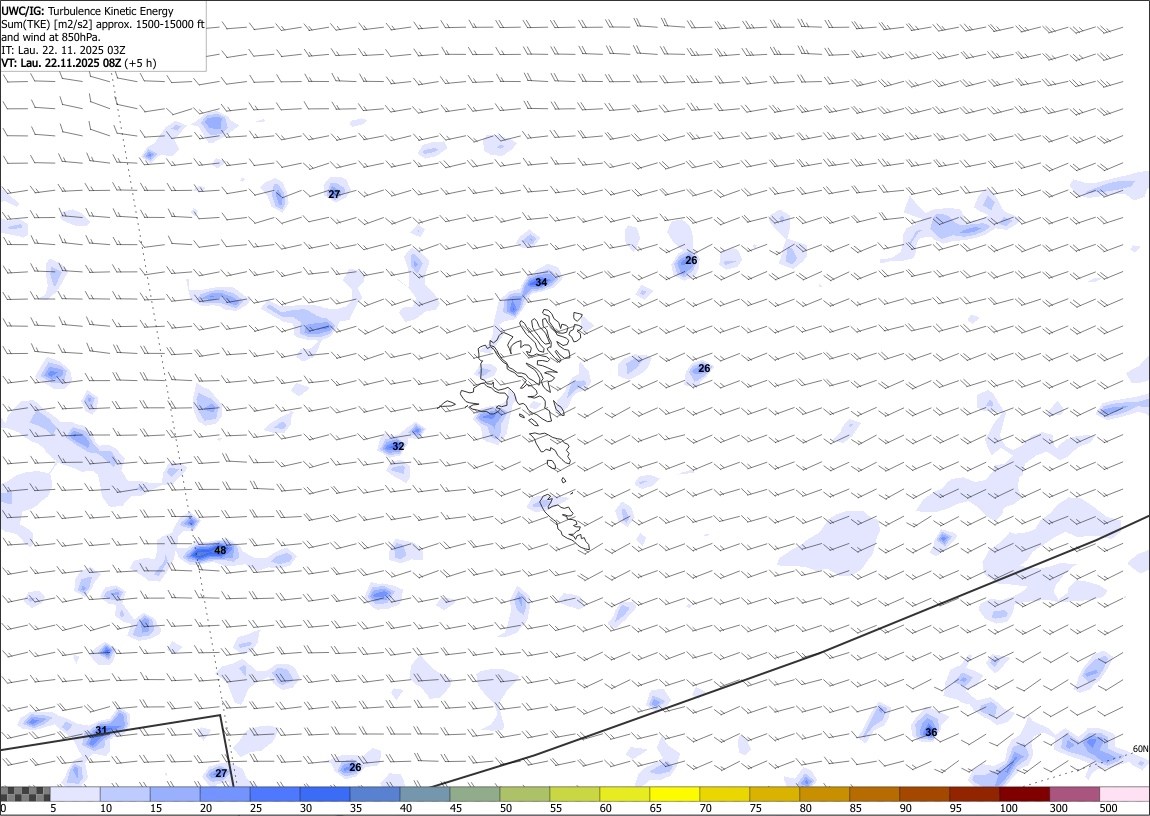Click the '60N' latitude label
This screenshot has width=1150, height=816.
pyautogui.click(x=1140, y=749)
